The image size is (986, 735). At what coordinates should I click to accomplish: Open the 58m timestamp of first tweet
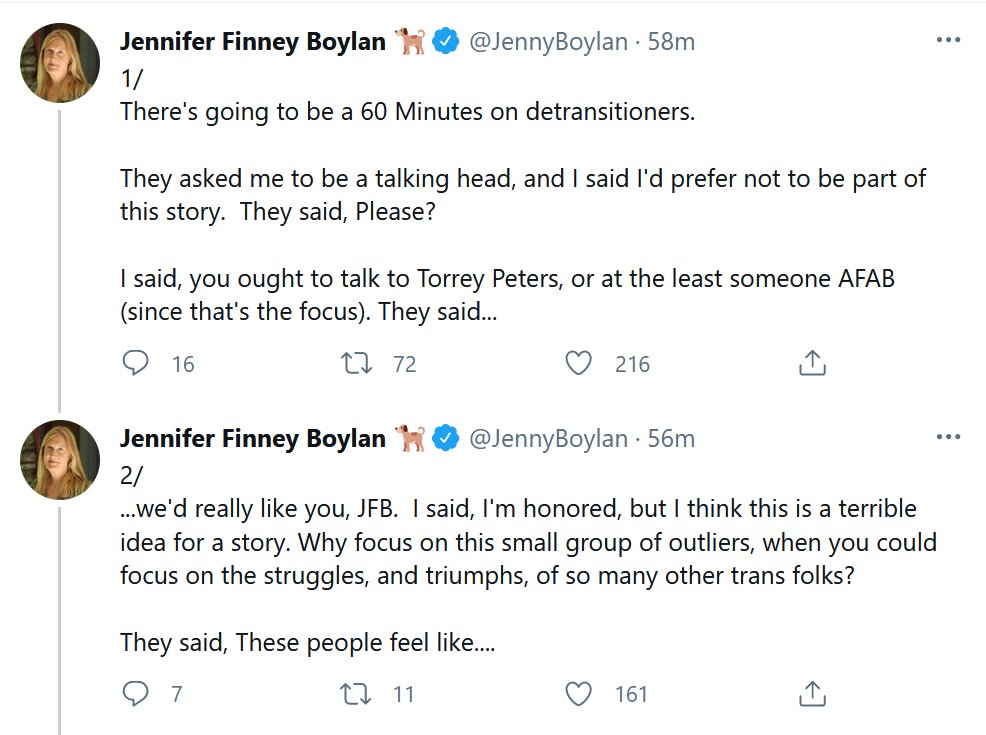[x=670, y=42]
